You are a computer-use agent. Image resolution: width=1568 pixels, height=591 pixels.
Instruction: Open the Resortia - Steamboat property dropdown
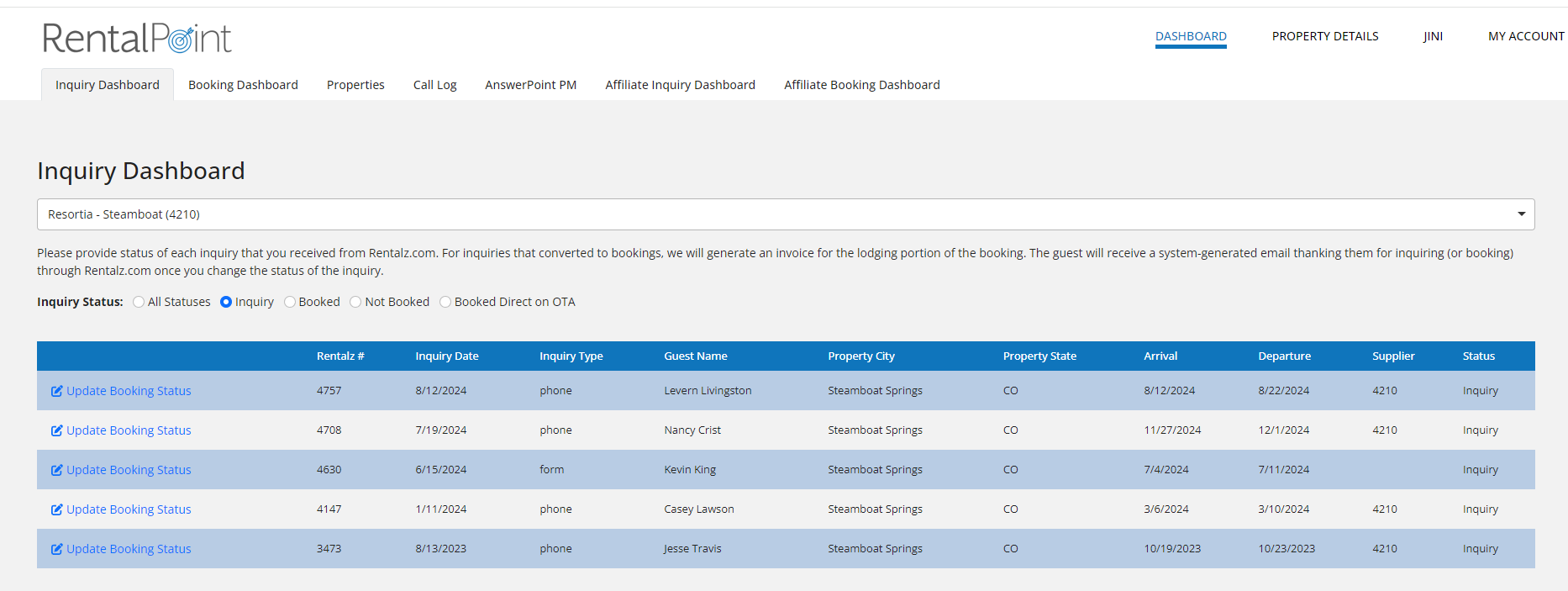(x=785, y=214)
